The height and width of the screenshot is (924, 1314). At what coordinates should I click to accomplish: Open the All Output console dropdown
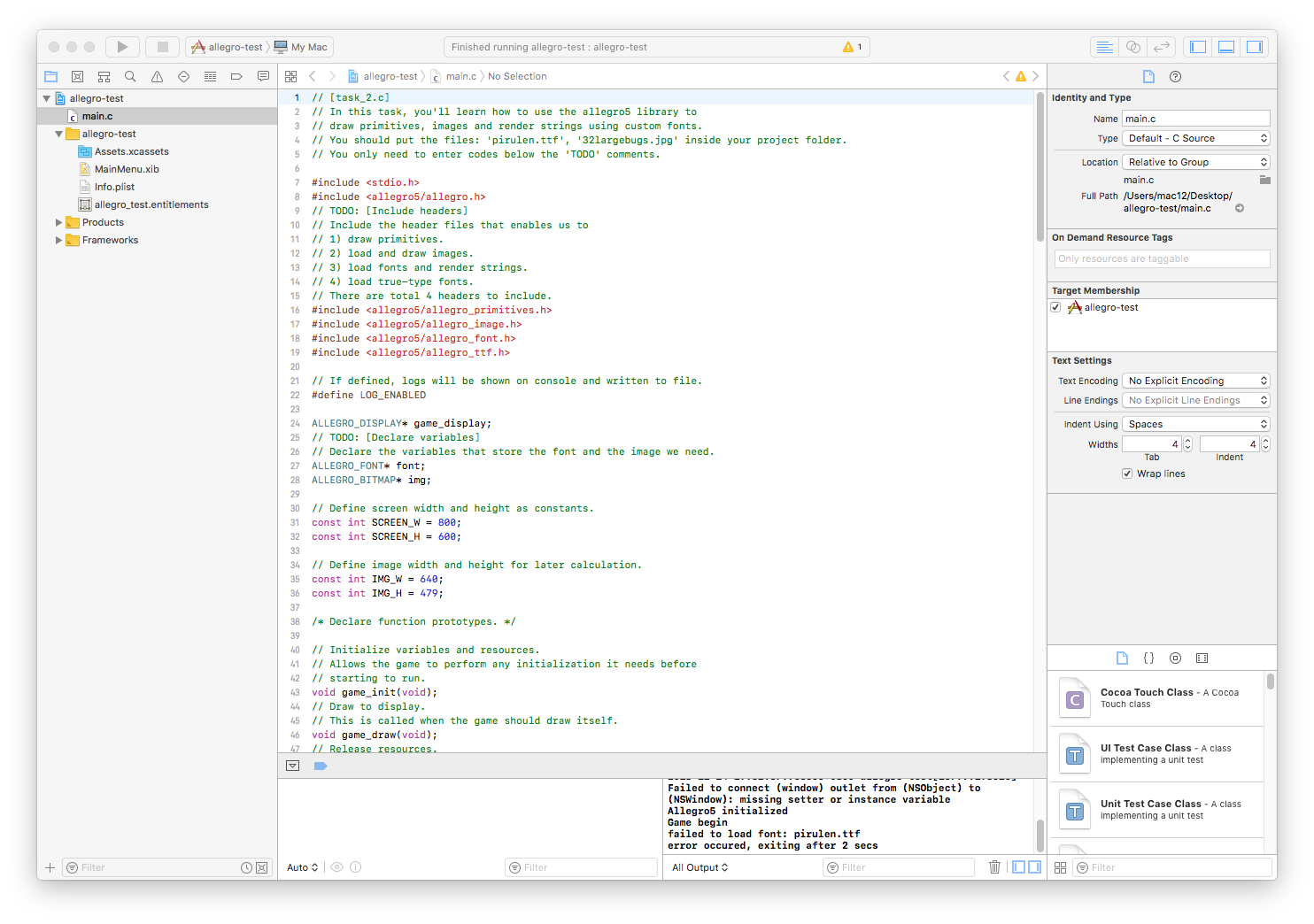point(700,867)
